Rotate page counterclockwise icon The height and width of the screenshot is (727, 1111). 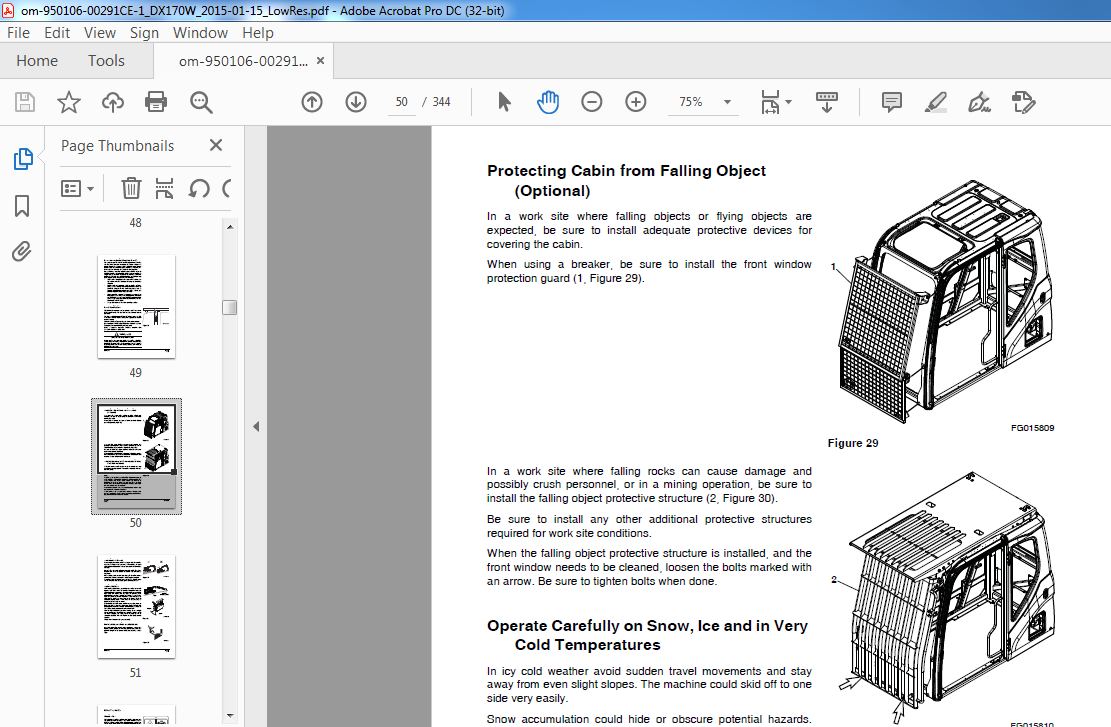click(199, 188)
